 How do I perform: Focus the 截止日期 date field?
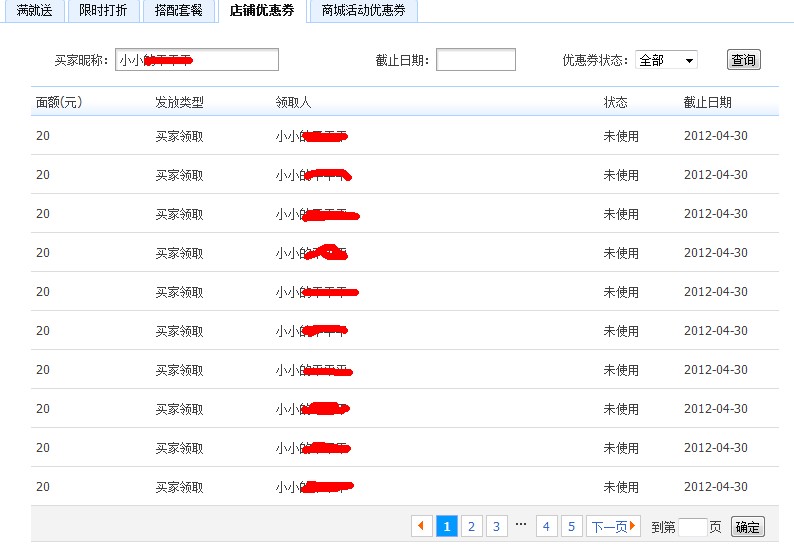tap(475, 60)
